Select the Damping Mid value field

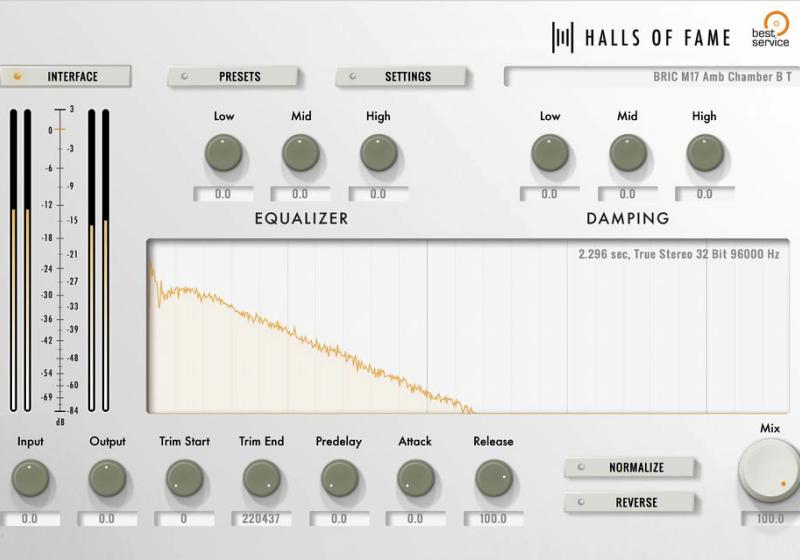pyautogui.click(x=628, y=194)
